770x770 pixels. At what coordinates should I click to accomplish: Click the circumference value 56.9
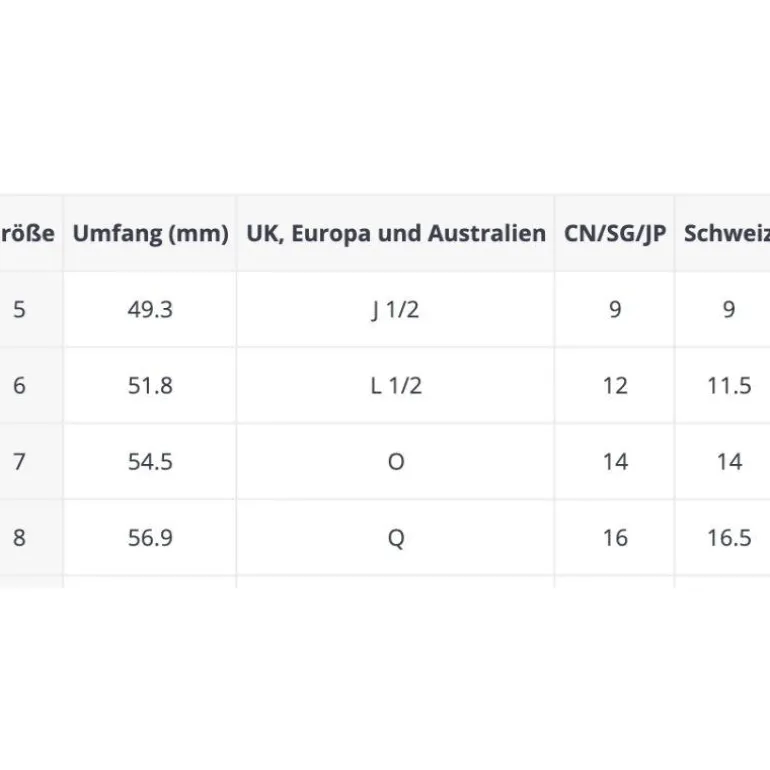pyautogui.click(x=150, y=538)
